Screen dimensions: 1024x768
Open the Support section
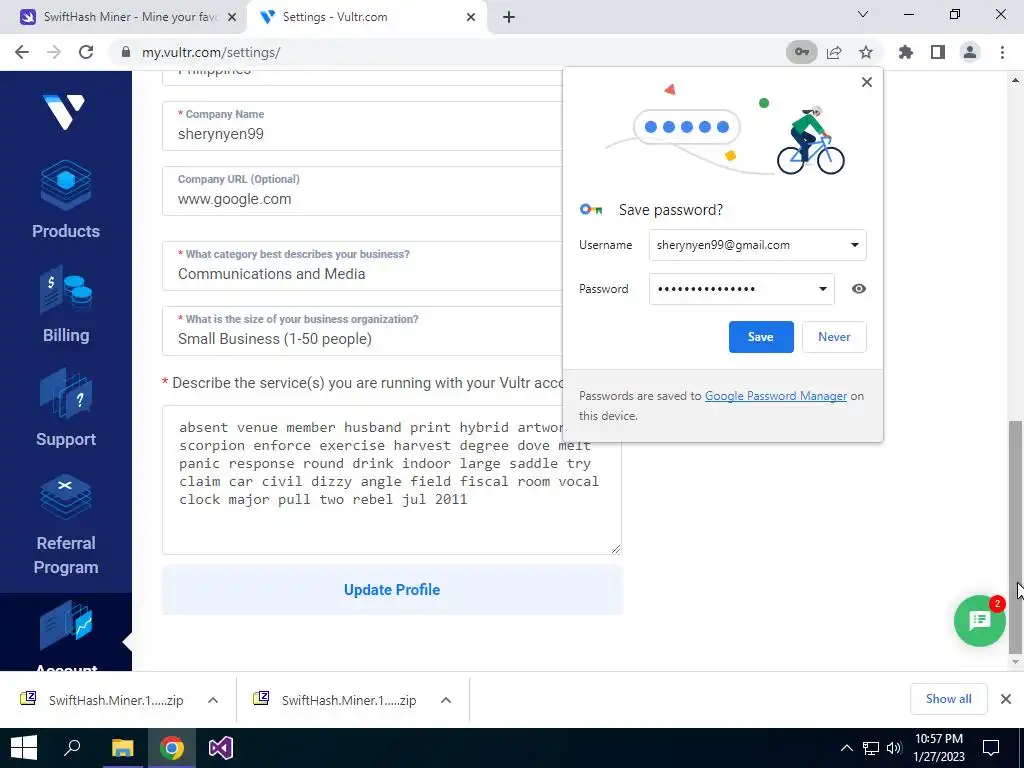(66, 408)
